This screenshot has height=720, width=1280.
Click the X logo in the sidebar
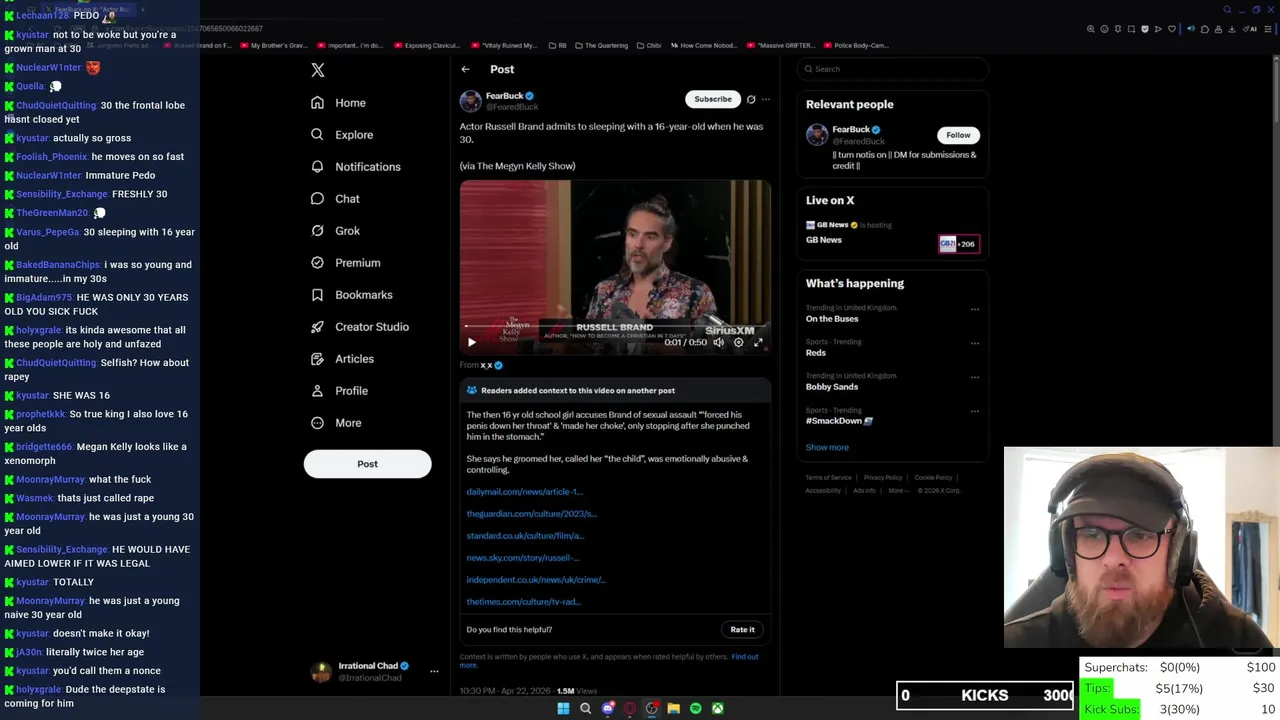(318, 70)
